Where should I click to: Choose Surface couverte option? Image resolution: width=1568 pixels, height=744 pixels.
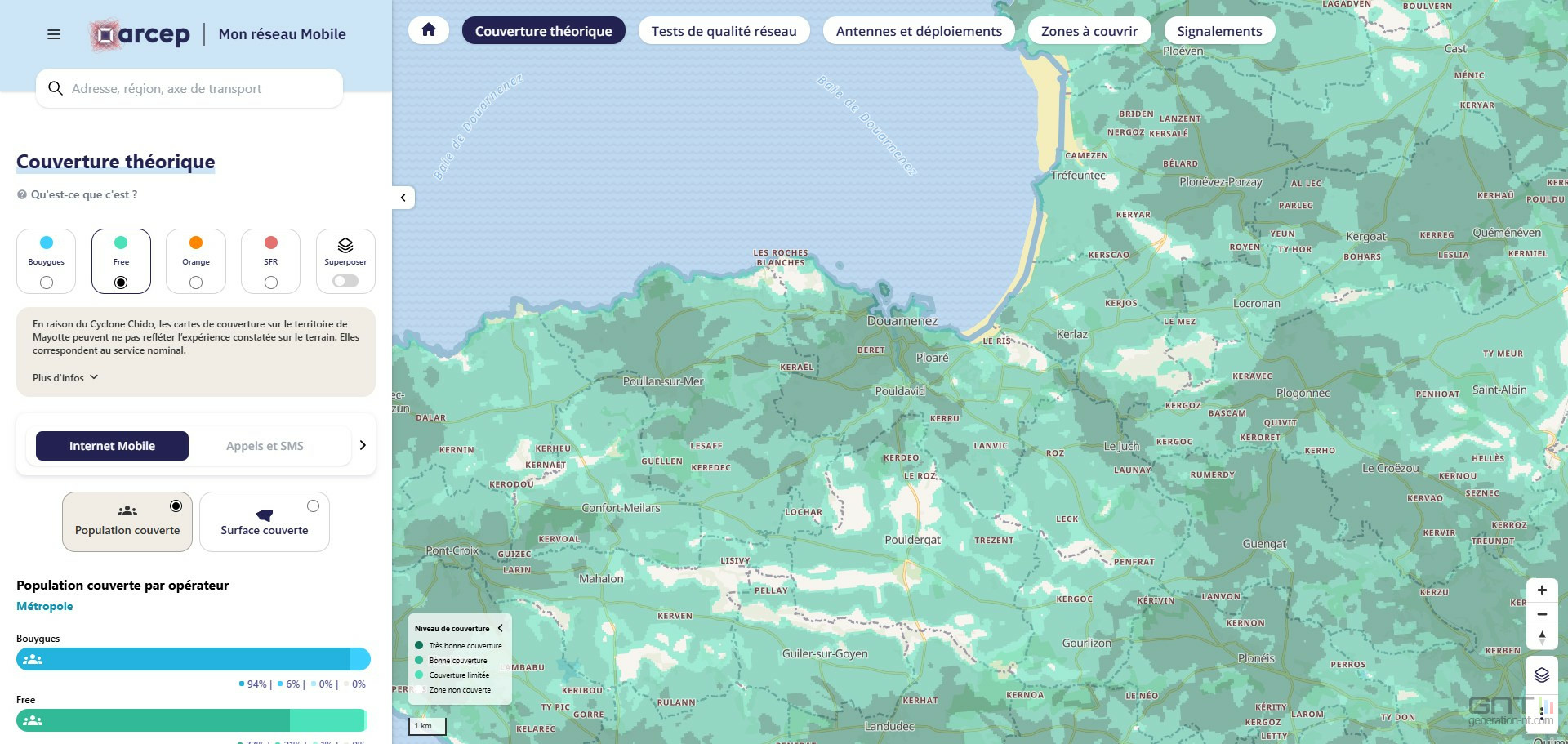(x=265, y=521)
